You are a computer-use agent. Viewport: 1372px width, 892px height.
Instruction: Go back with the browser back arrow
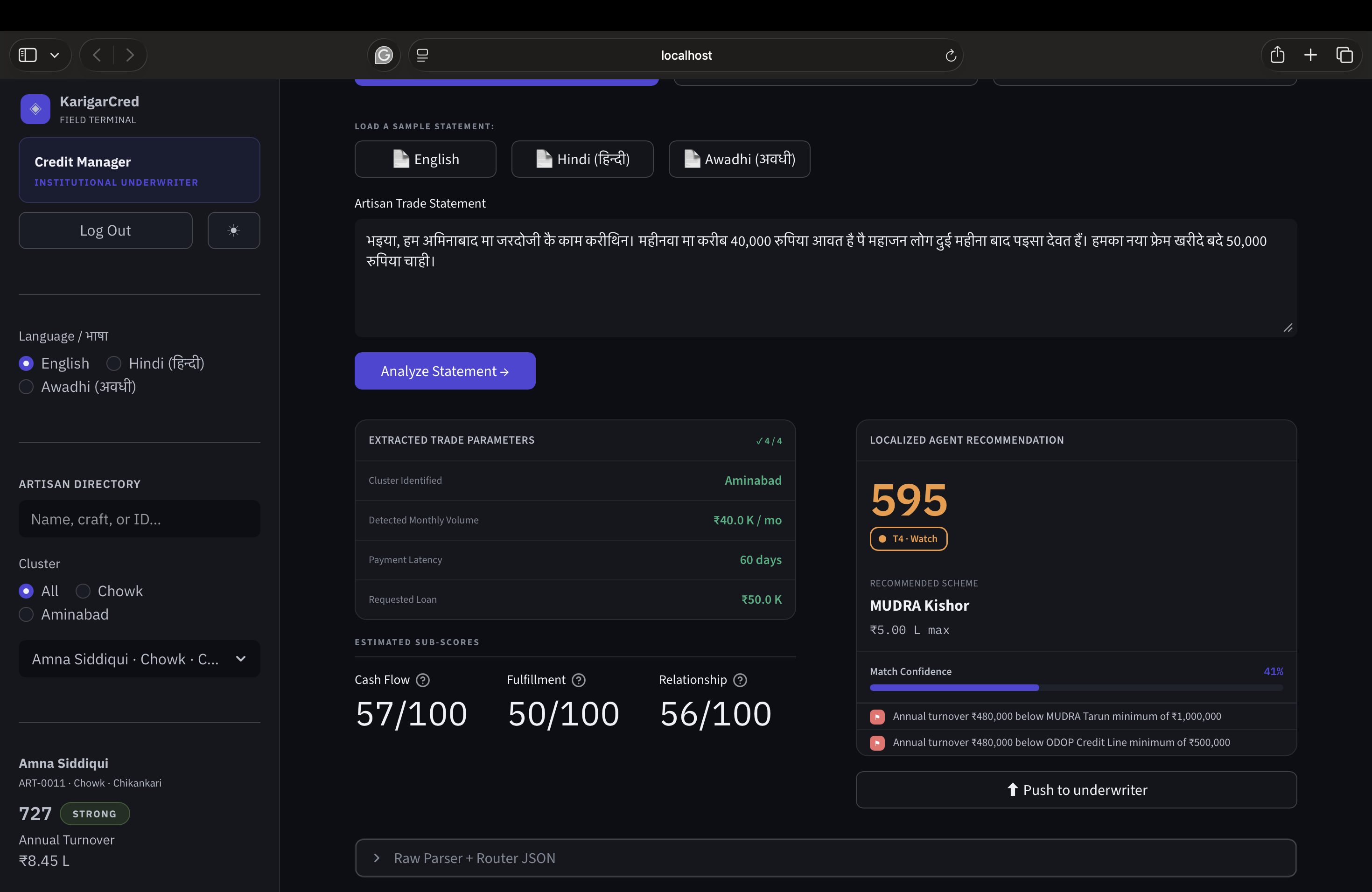click(x=97, y=55)
